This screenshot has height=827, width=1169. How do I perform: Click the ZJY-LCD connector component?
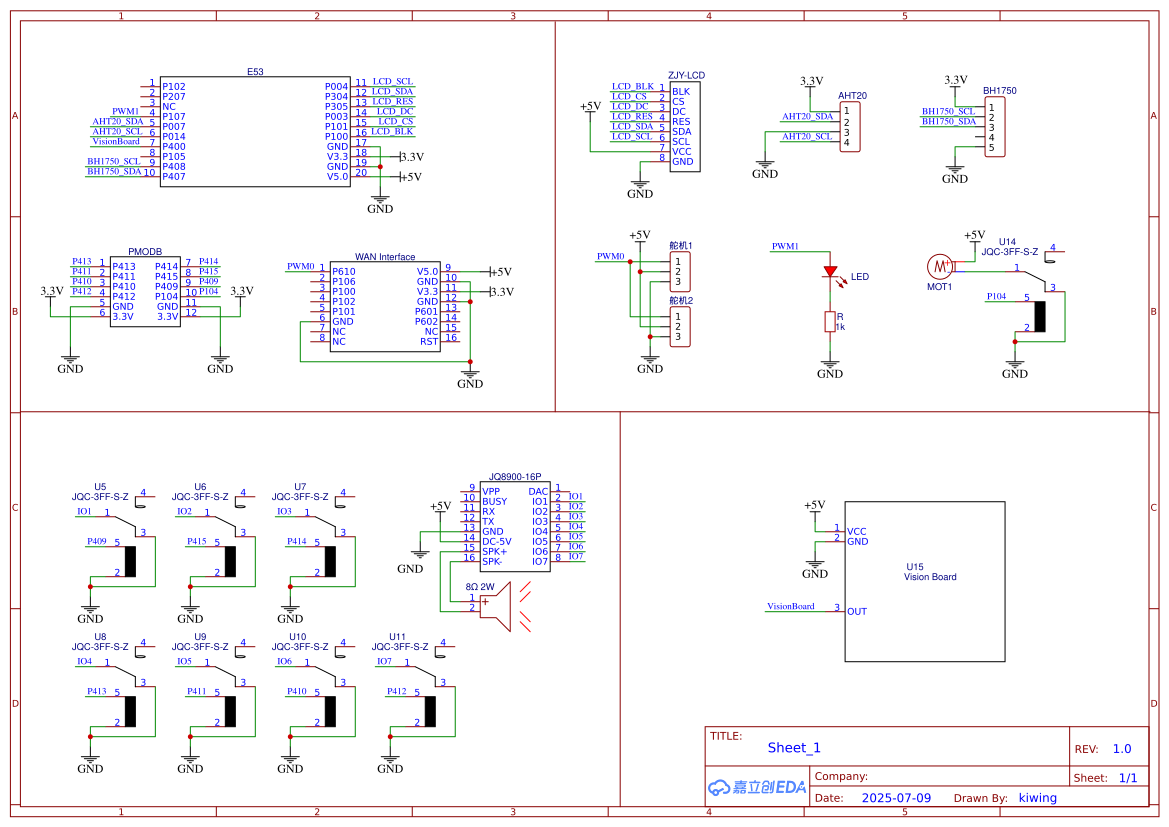(x=684, y=126)
